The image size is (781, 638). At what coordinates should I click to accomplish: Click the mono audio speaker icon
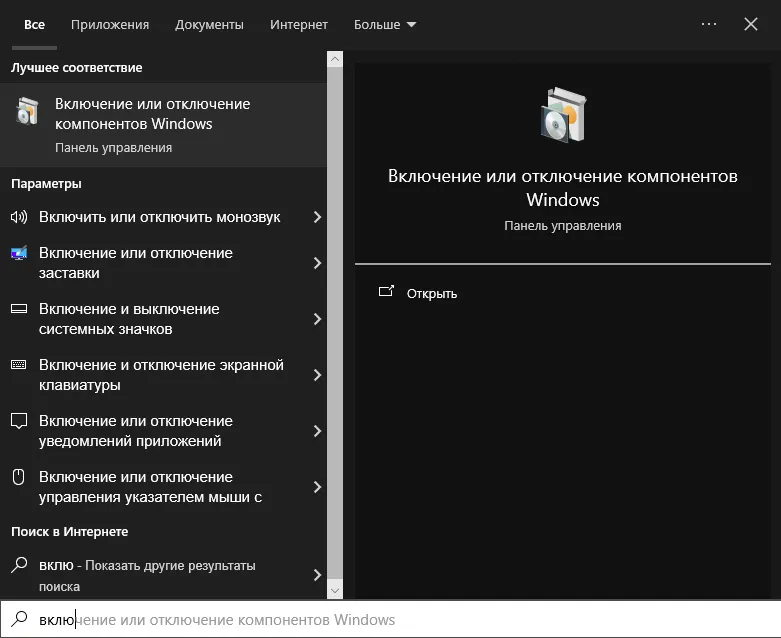point(19,217)
